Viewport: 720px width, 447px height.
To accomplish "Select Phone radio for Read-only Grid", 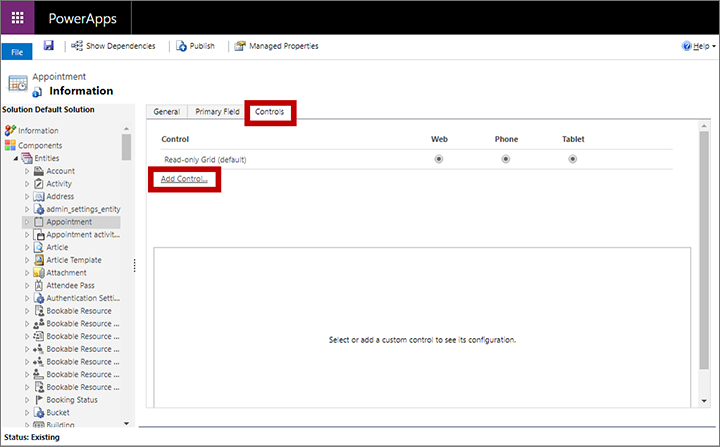I will tap(506, 159).
